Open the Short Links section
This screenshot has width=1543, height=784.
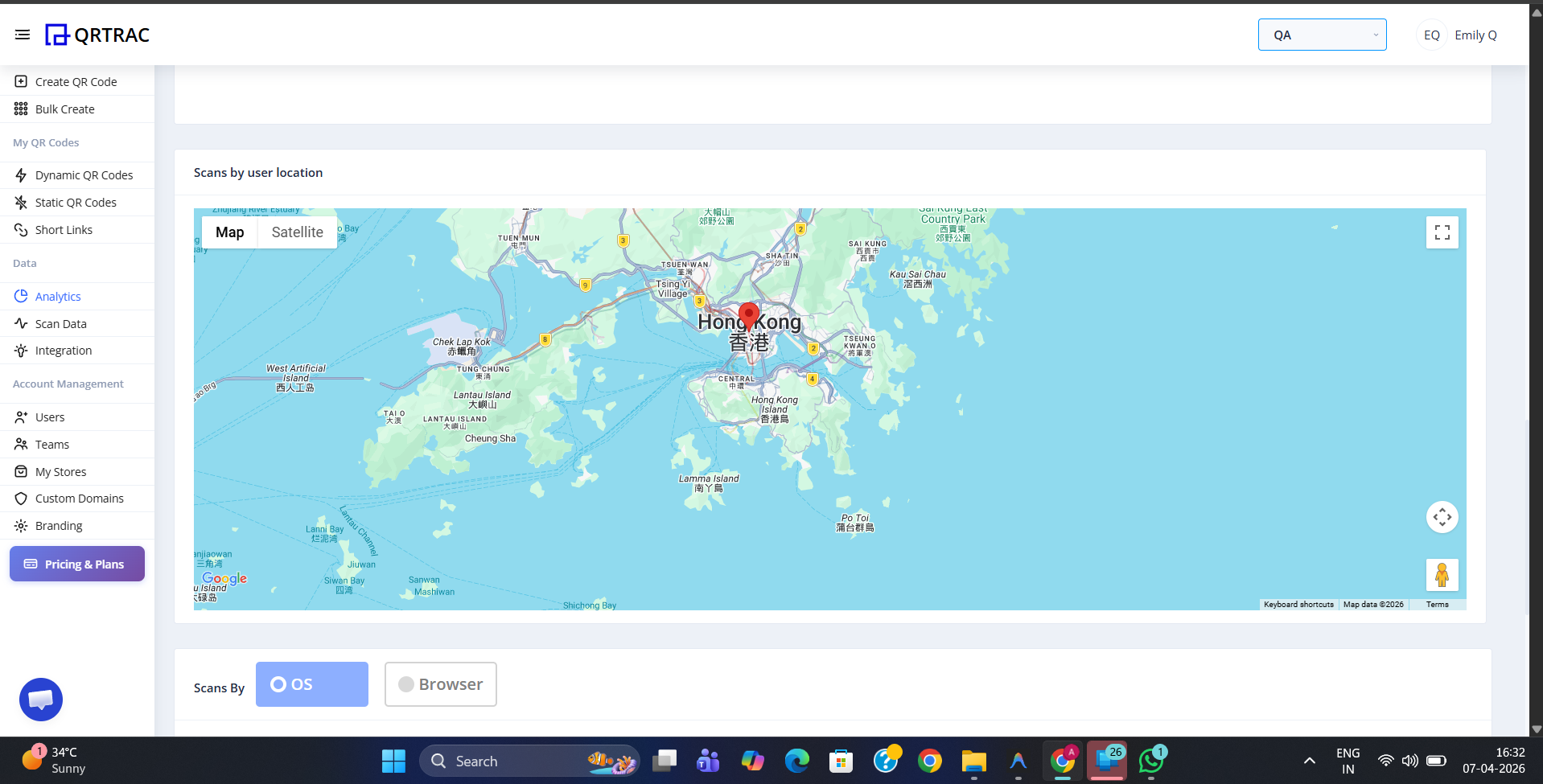coord(64,229)
